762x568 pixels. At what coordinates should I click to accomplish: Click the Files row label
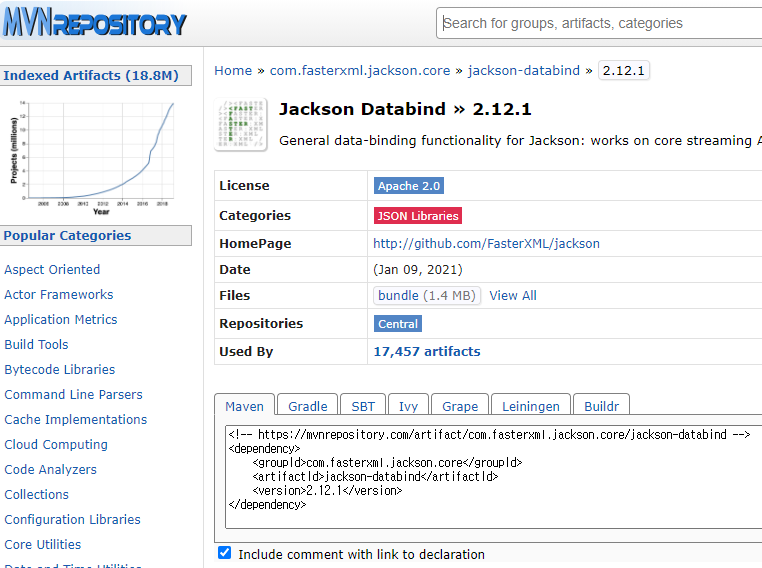tap(234, 295)
